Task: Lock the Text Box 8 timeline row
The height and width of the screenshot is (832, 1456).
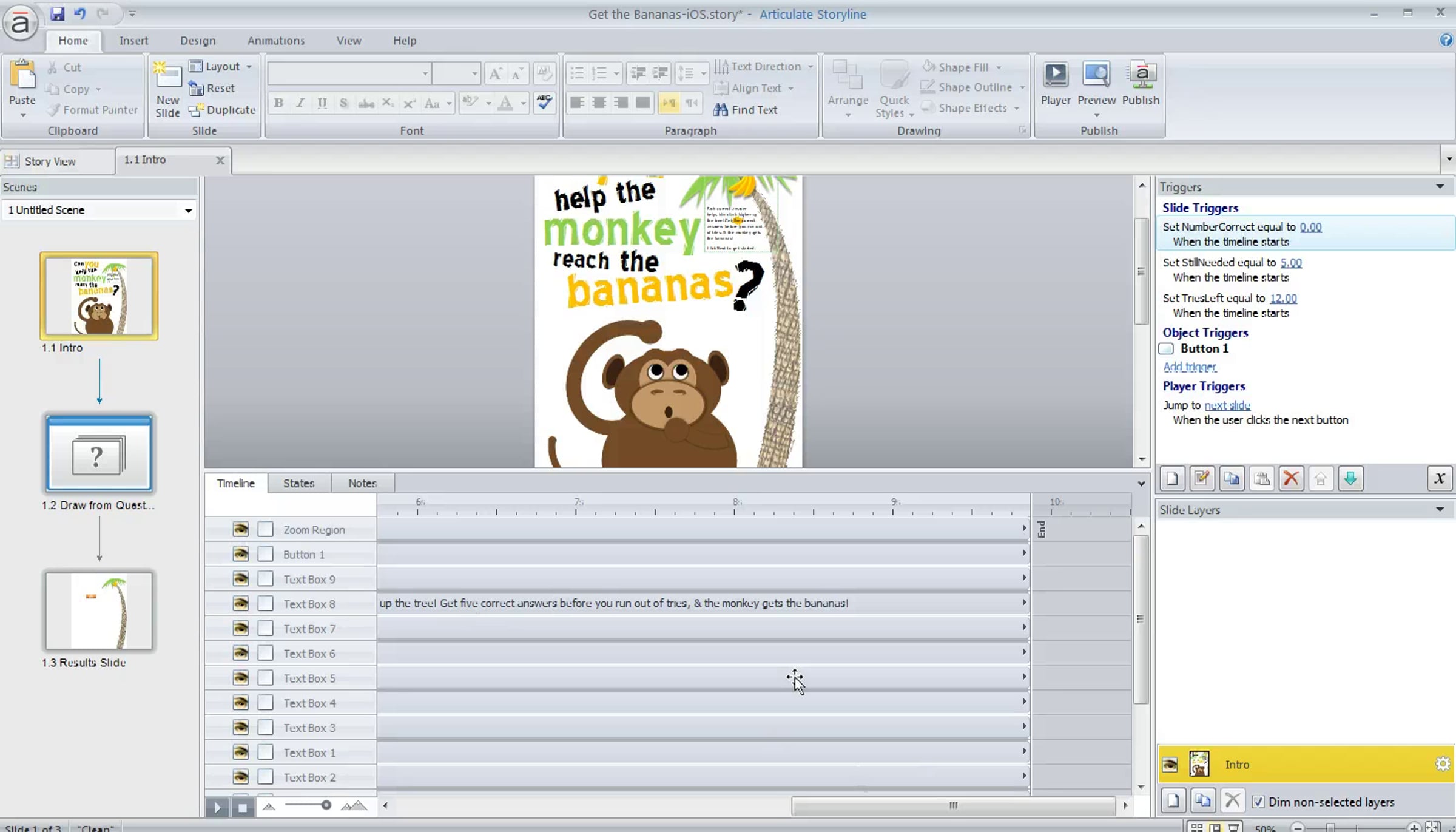Action: tap(265, 603)
